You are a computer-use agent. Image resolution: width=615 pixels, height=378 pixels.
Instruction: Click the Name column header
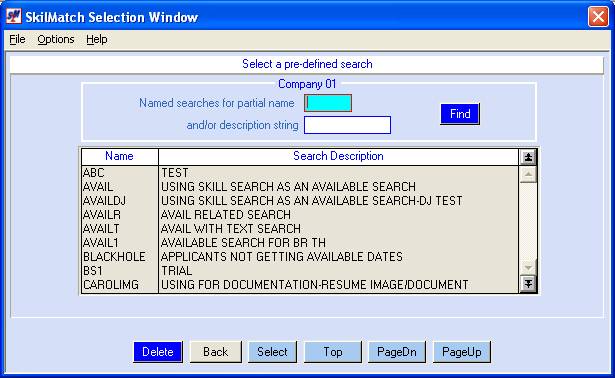(119, 156)
